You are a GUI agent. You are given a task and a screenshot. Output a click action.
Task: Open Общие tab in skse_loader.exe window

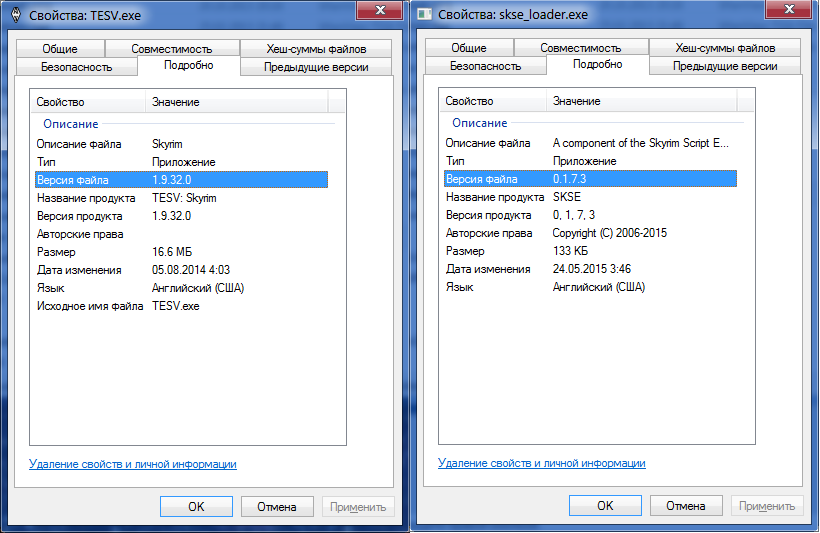pos(469,48)
